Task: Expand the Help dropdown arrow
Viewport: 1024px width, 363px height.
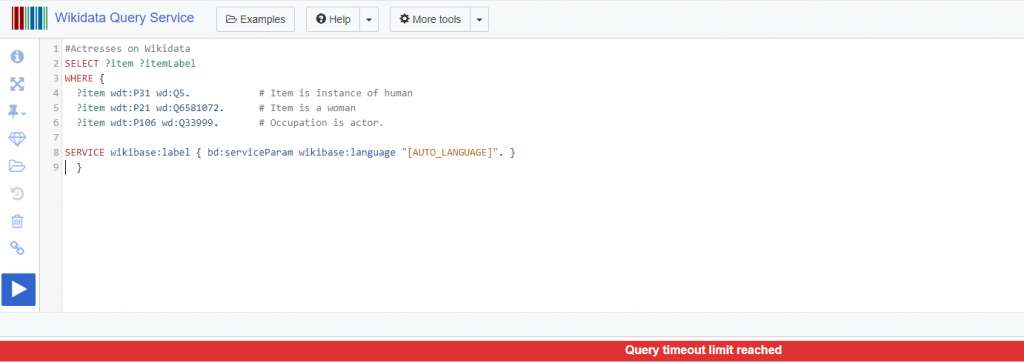Action: [x=369, y=20]
